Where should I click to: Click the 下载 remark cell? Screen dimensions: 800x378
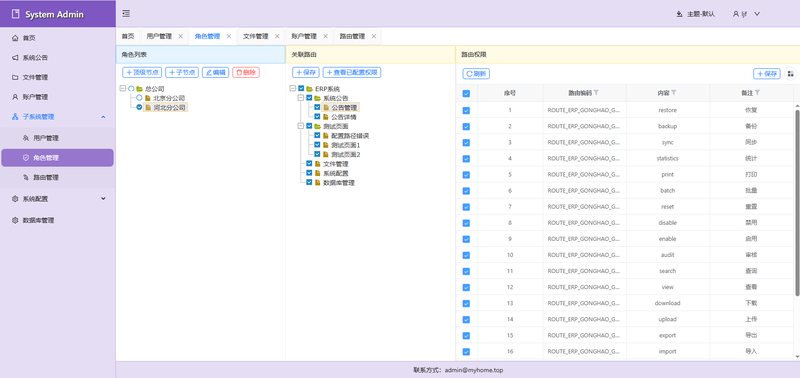point(751,304)
